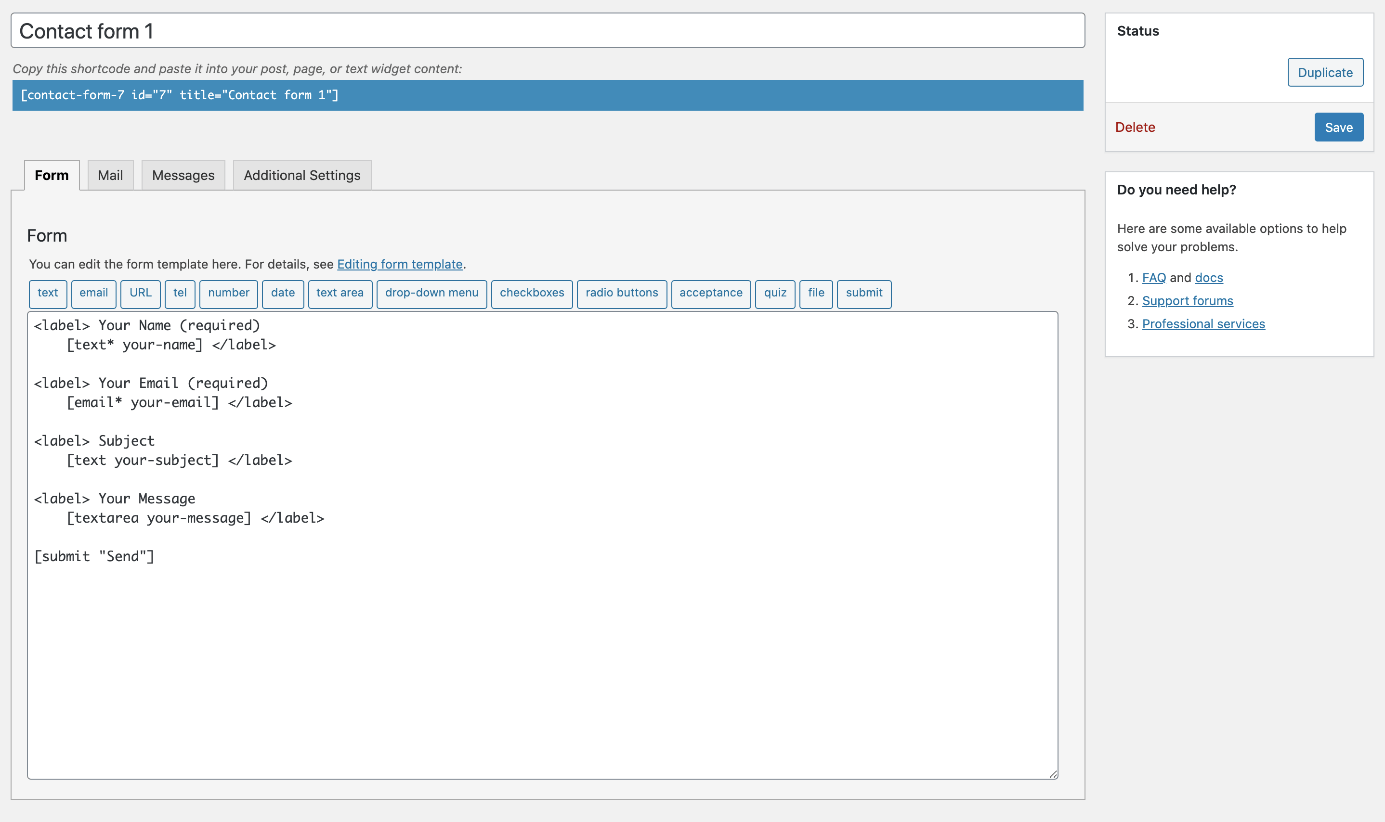Insert a drop-down menu tag
This screenshot has width=1385, height=822.
pos(432,293)
